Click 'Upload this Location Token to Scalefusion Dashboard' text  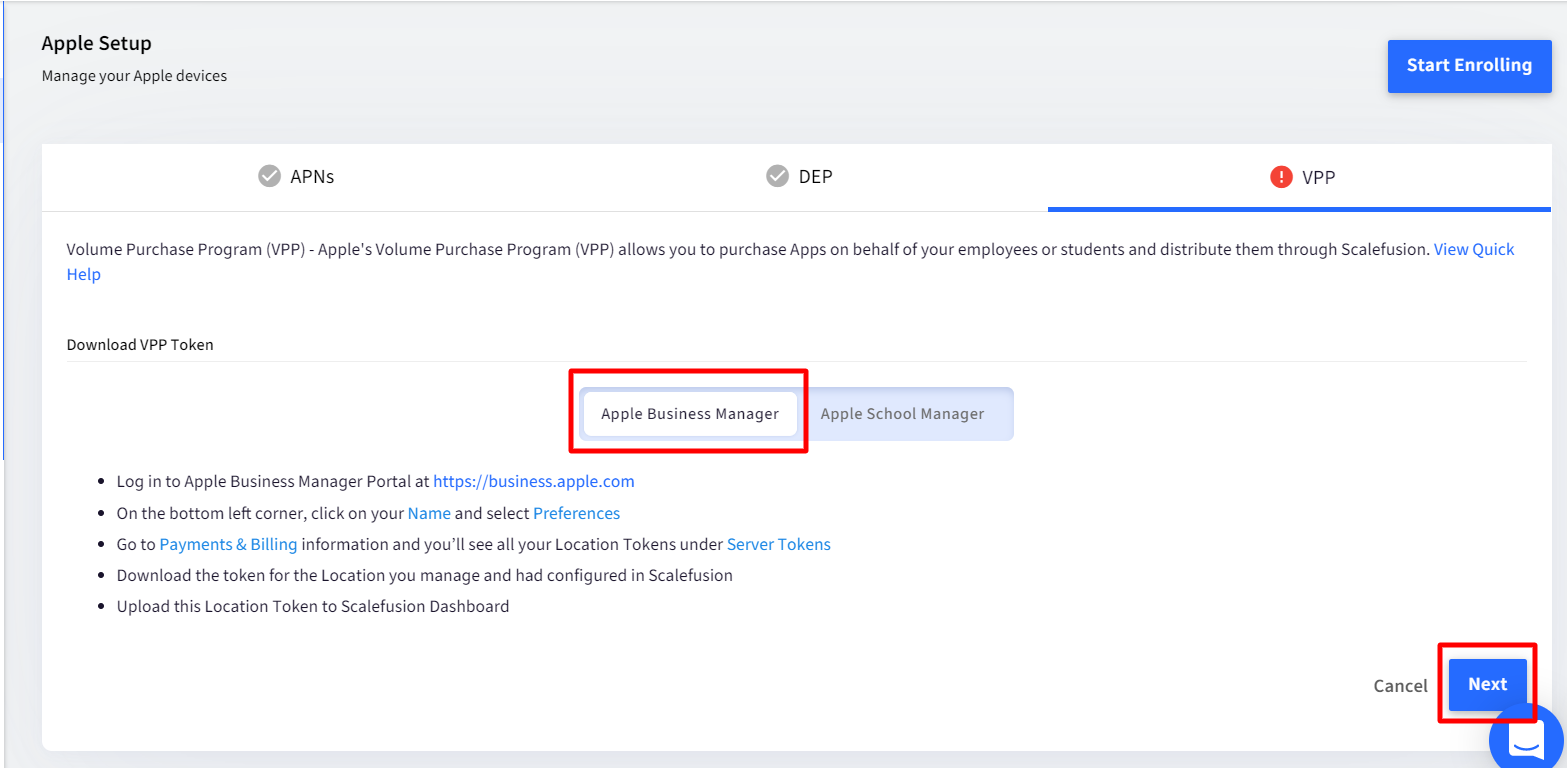pos(313,606)
